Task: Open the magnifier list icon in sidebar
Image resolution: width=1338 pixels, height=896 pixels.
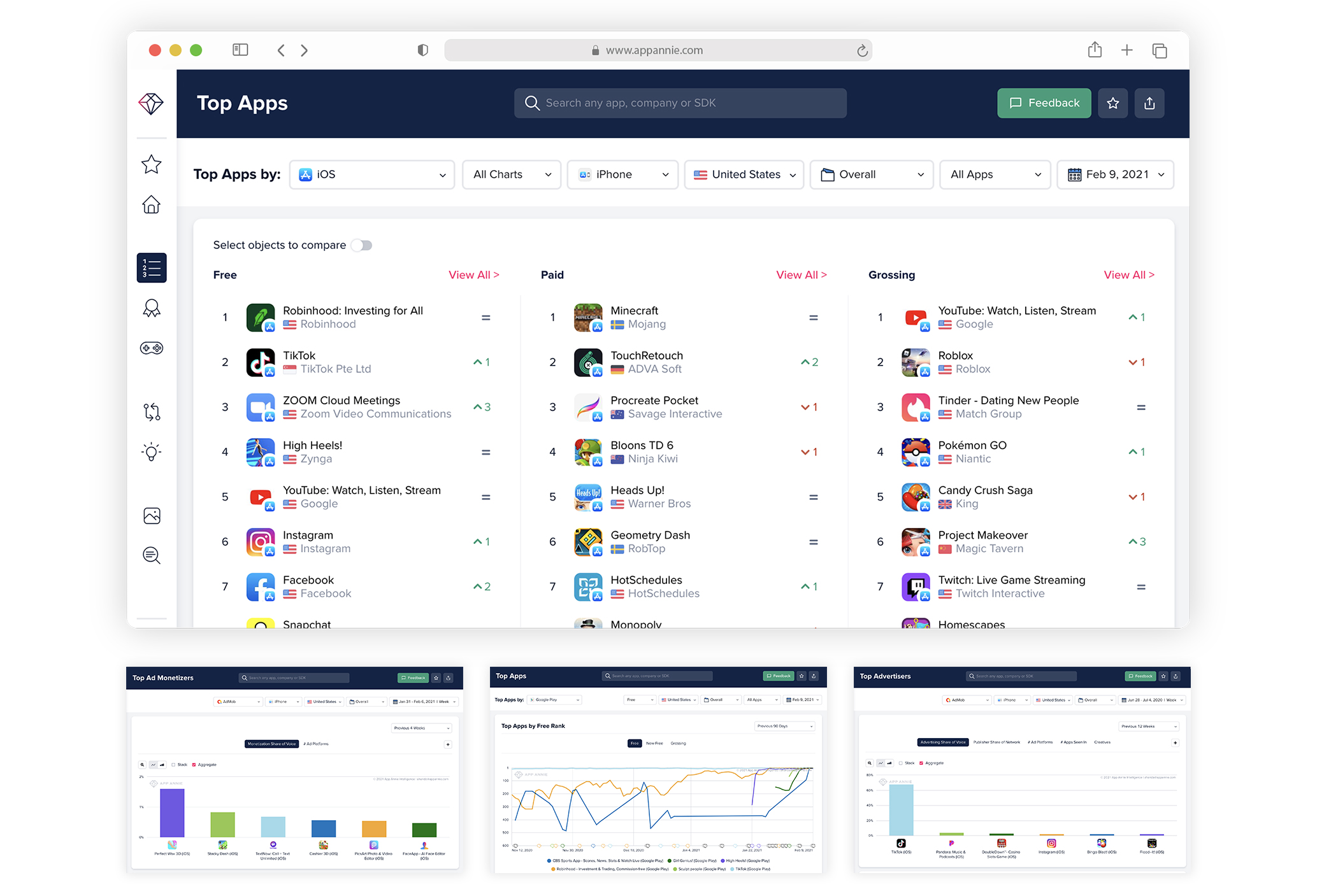Action: (152, 555)
